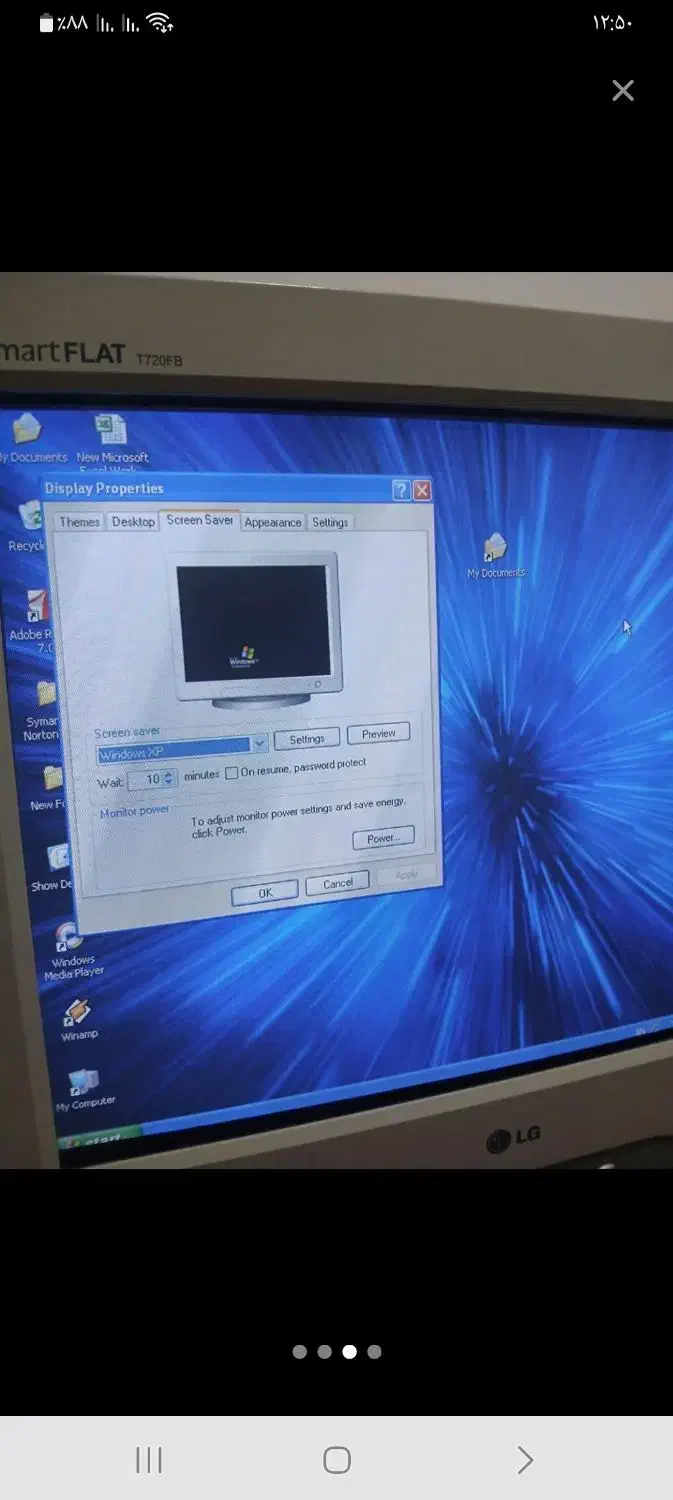The image size is (673, 1500).
Task: Open the Settings tab in Display Properties
Action: [x=330, y=522]
